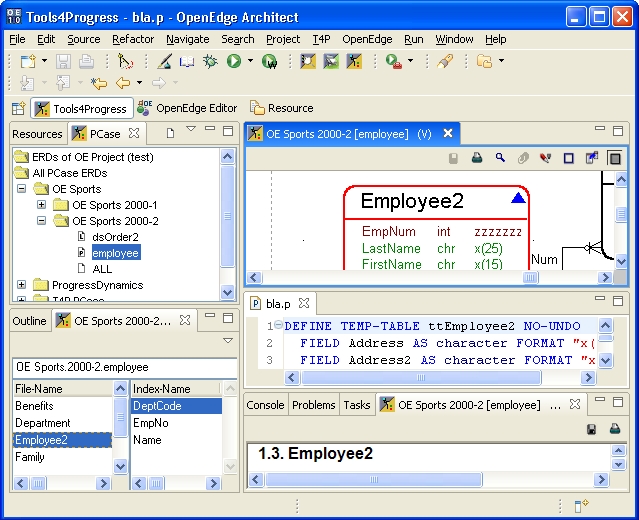Image resolution: width=639 pixels, height=520 pixels.
Task: Switch to the Console tab
Action: point(265,405)
